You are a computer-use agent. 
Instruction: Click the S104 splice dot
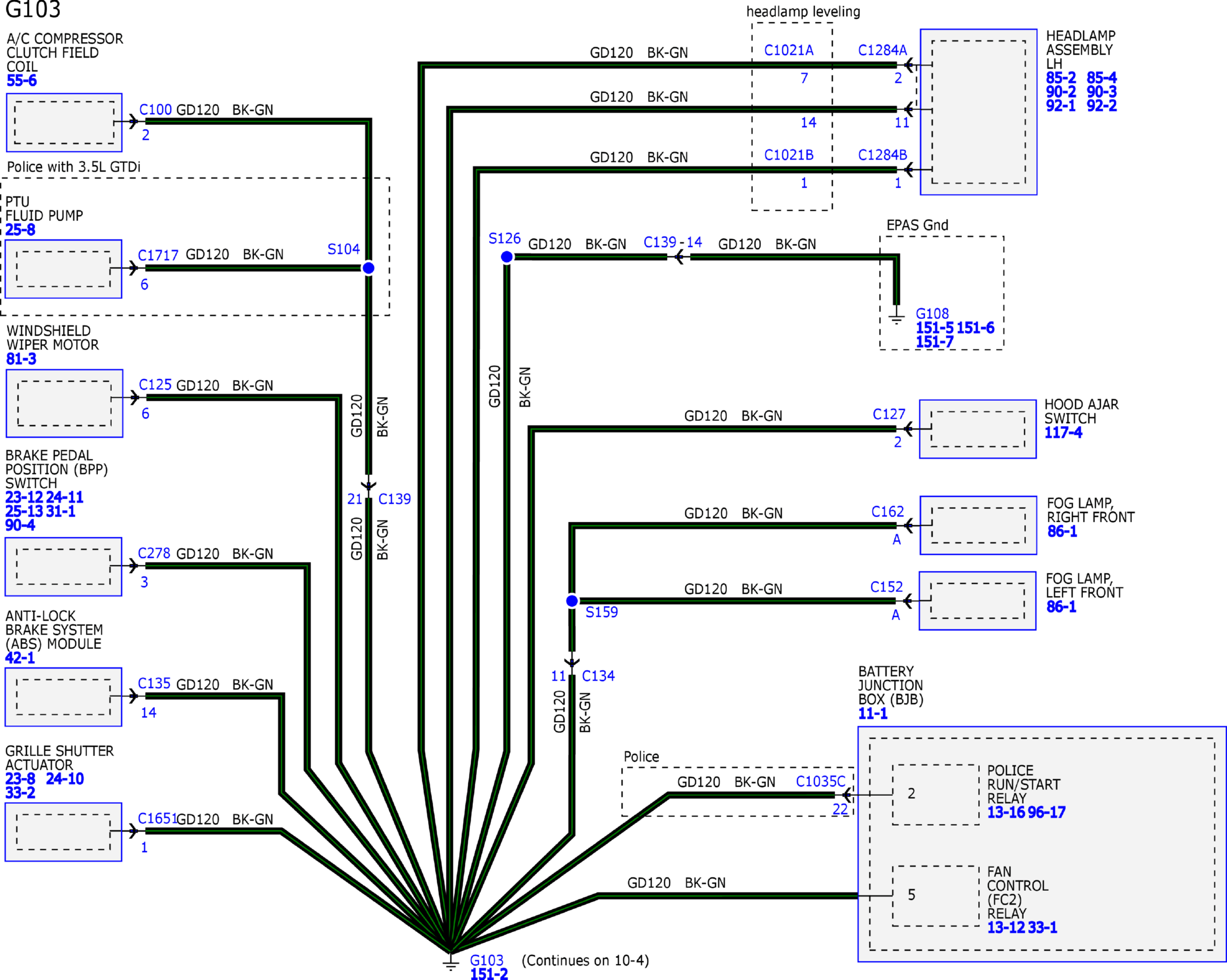(x=368, y=268)
